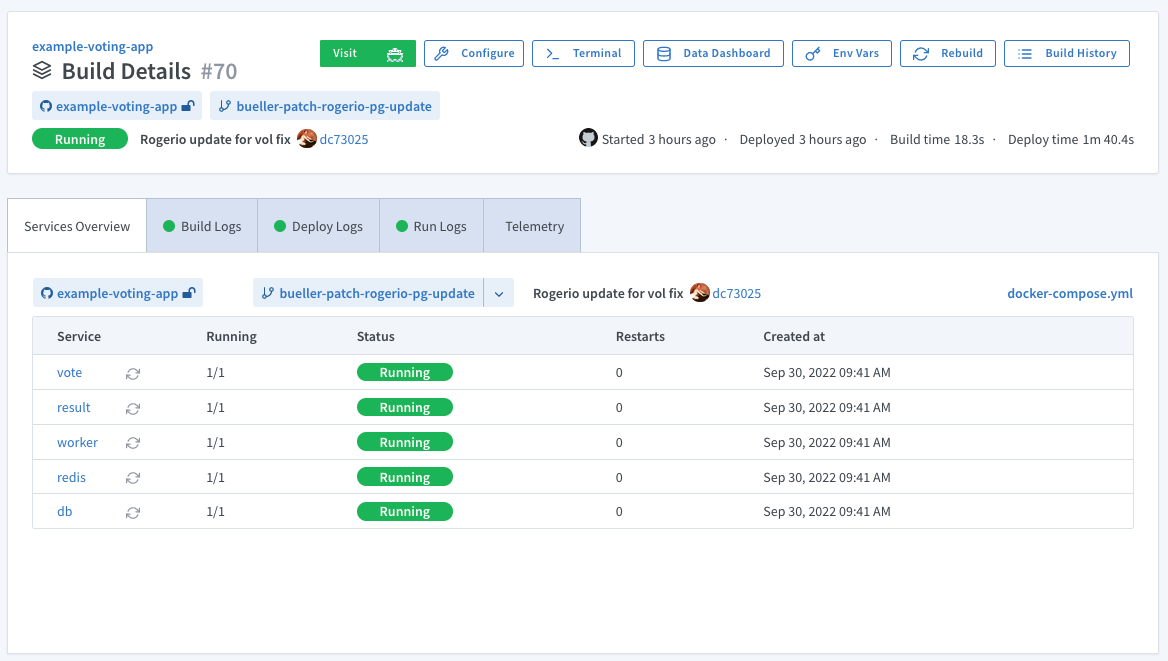View the Build History
The image size is (1168, 661).
coord(1067,54)
